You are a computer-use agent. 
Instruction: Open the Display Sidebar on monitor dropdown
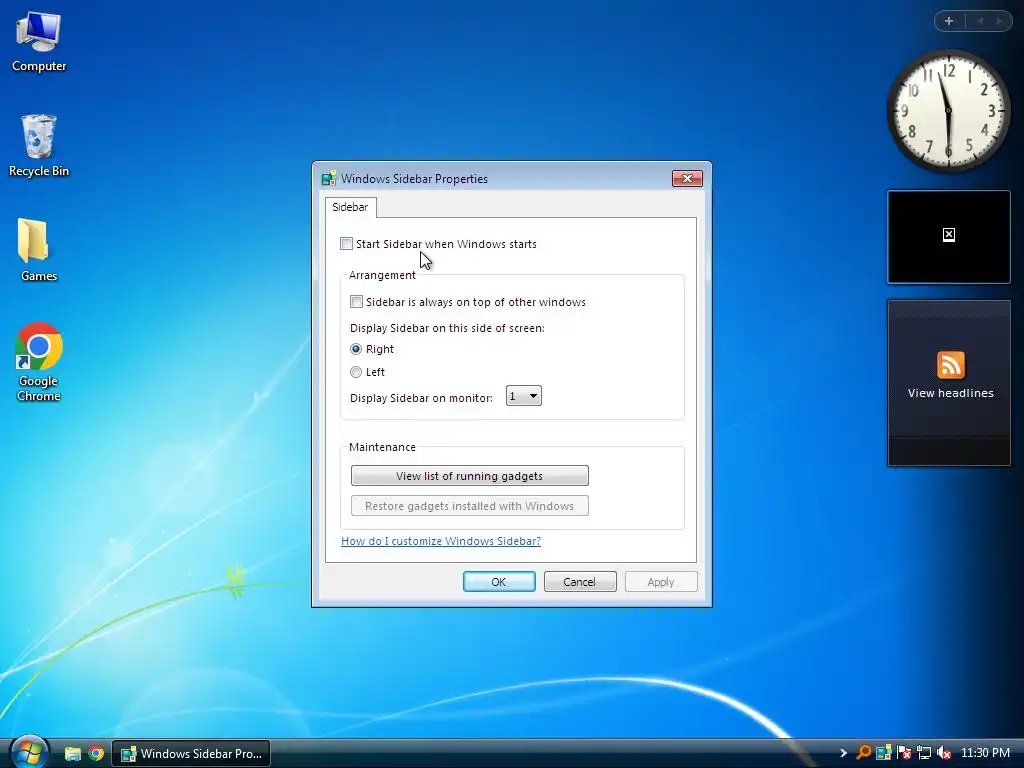524,396
